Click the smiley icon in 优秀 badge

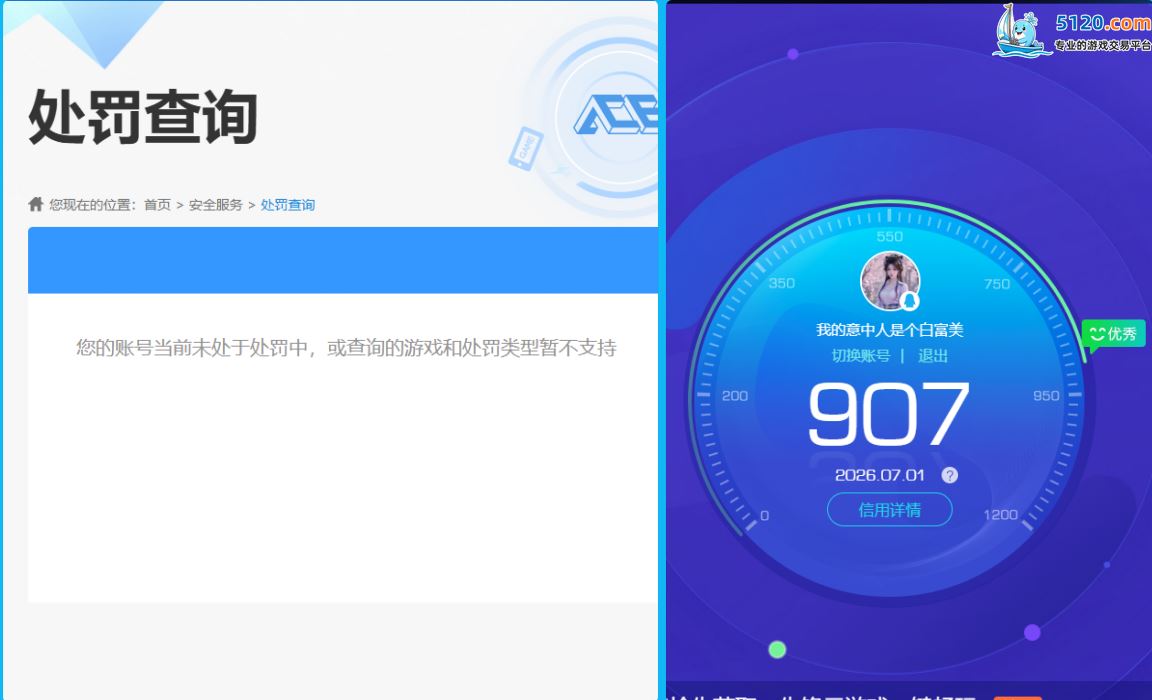pyautogui.click(x=1097, y=334)
